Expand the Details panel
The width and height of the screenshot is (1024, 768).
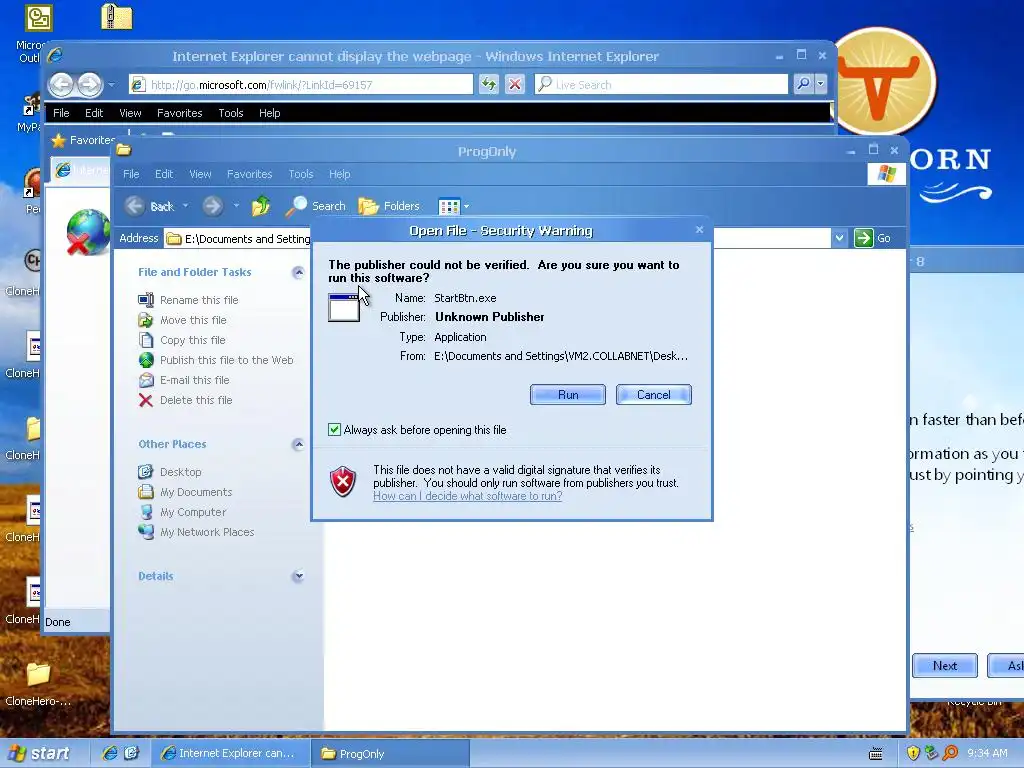pos(298,576)
